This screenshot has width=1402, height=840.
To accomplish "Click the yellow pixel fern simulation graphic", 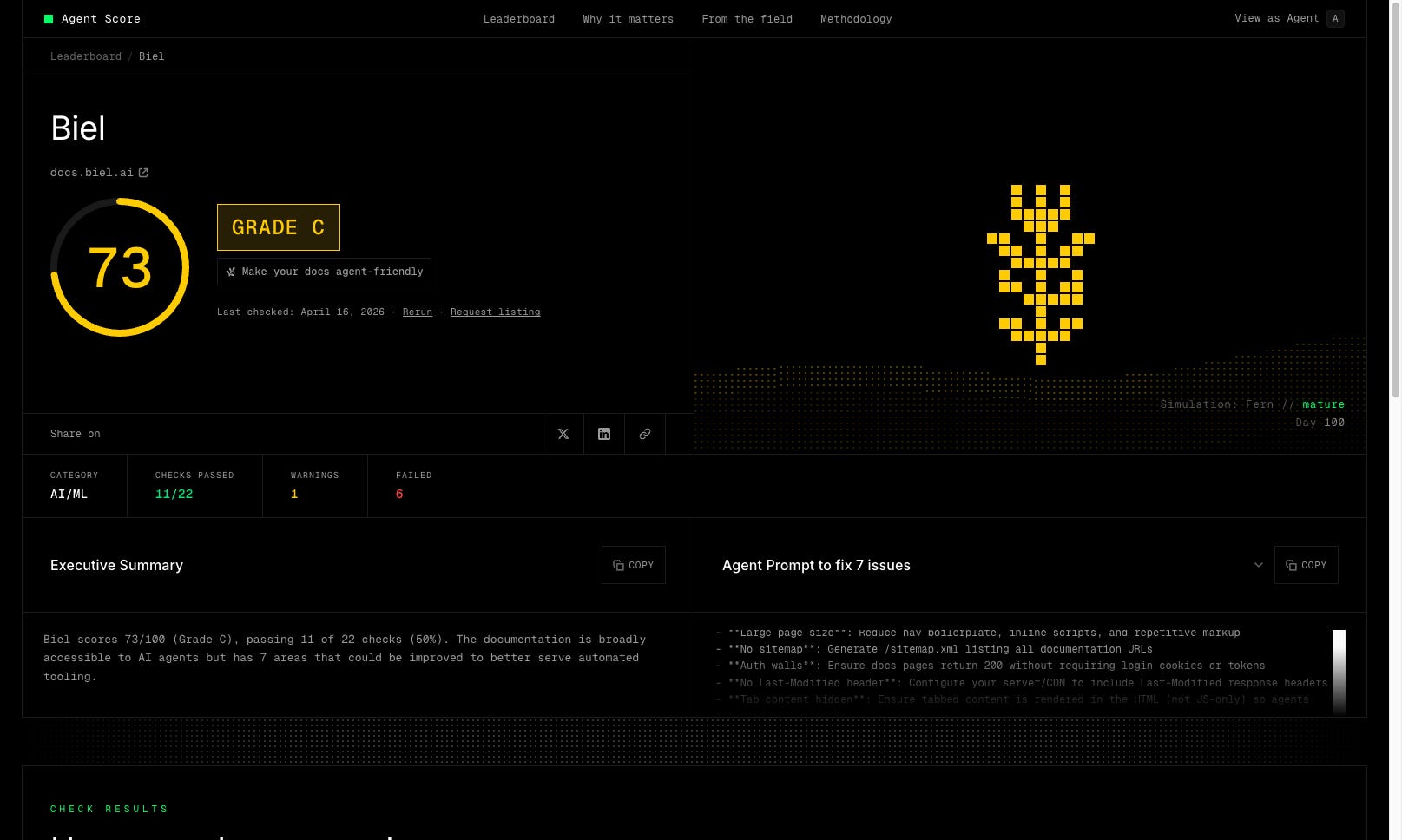I will pos(1041,274).
